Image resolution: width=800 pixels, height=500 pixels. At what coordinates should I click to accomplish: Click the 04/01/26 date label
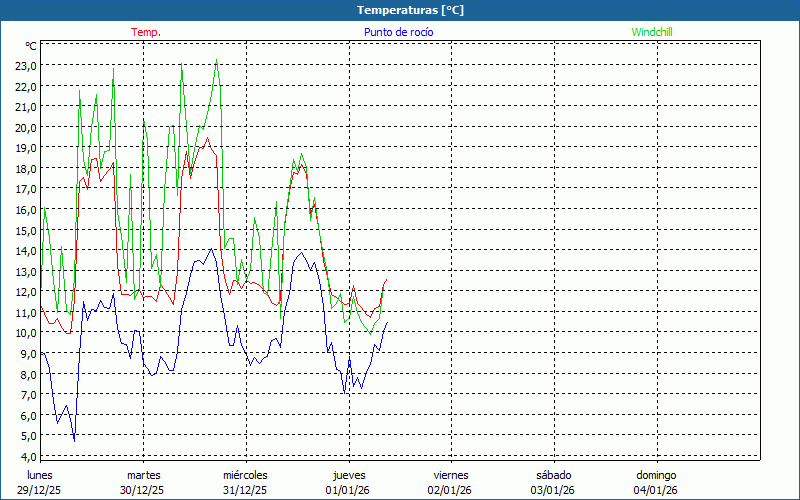pos(656,490)
